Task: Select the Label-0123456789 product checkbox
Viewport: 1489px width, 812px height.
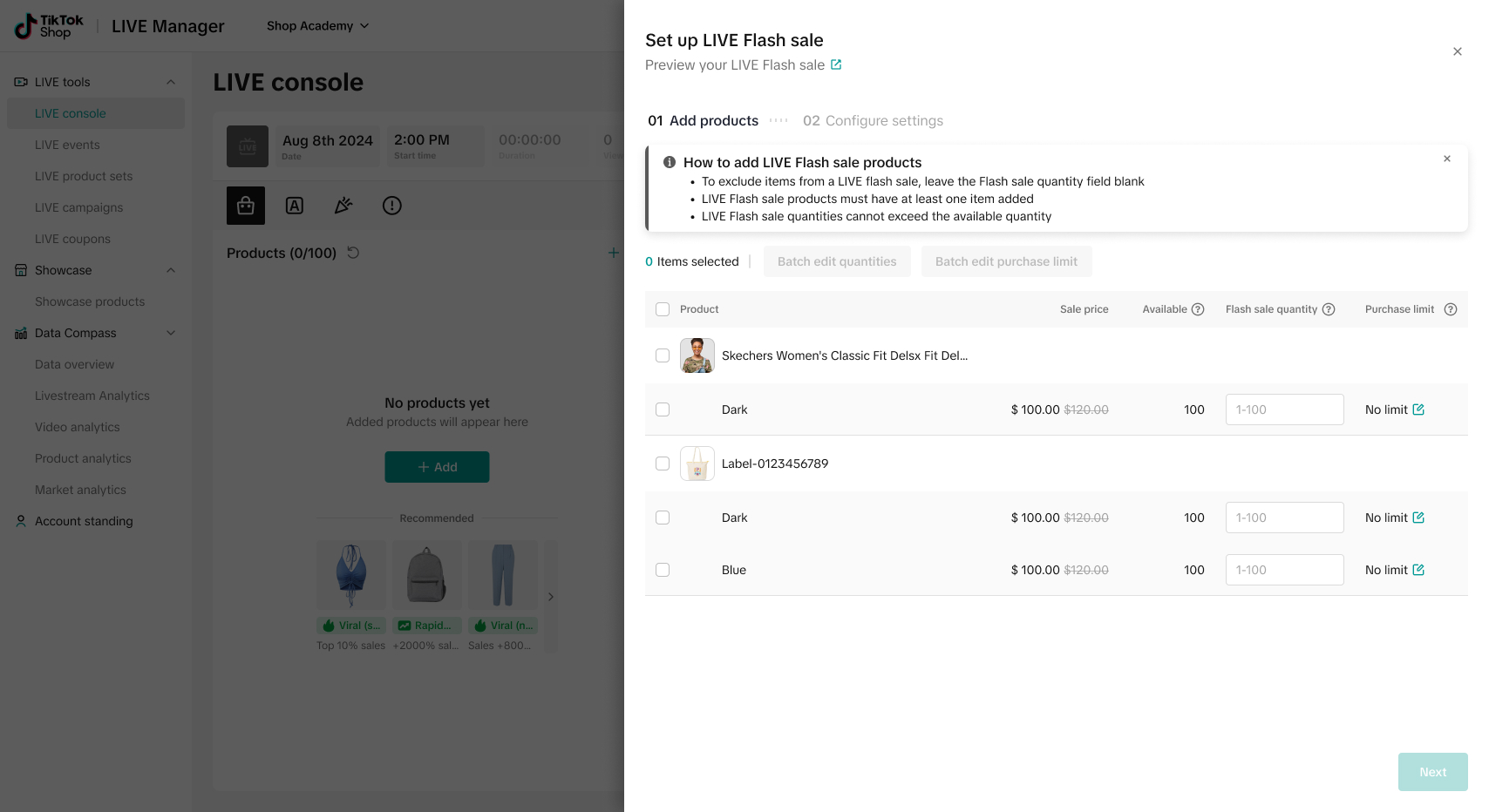Action: pos(663,464)
